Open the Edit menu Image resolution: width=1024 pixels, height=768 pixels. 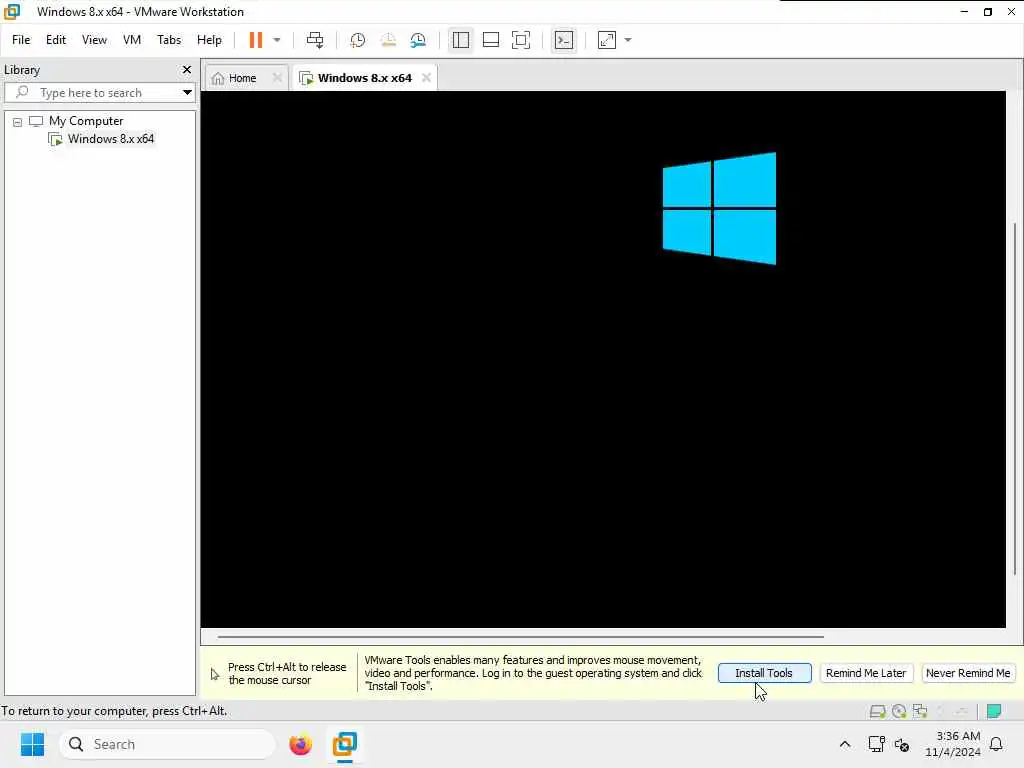(x=56, y=40)
